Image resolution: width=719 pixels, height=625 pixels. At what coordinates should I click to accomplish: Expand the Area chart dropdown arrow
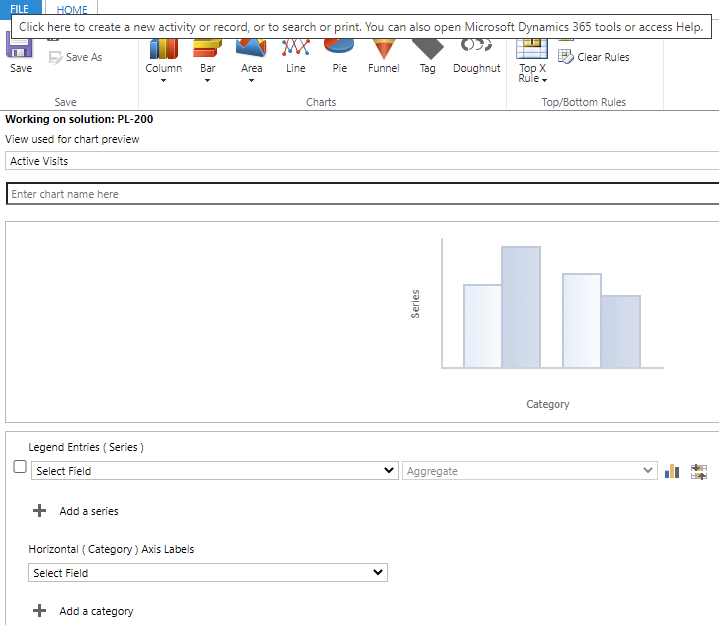(251, 81)
